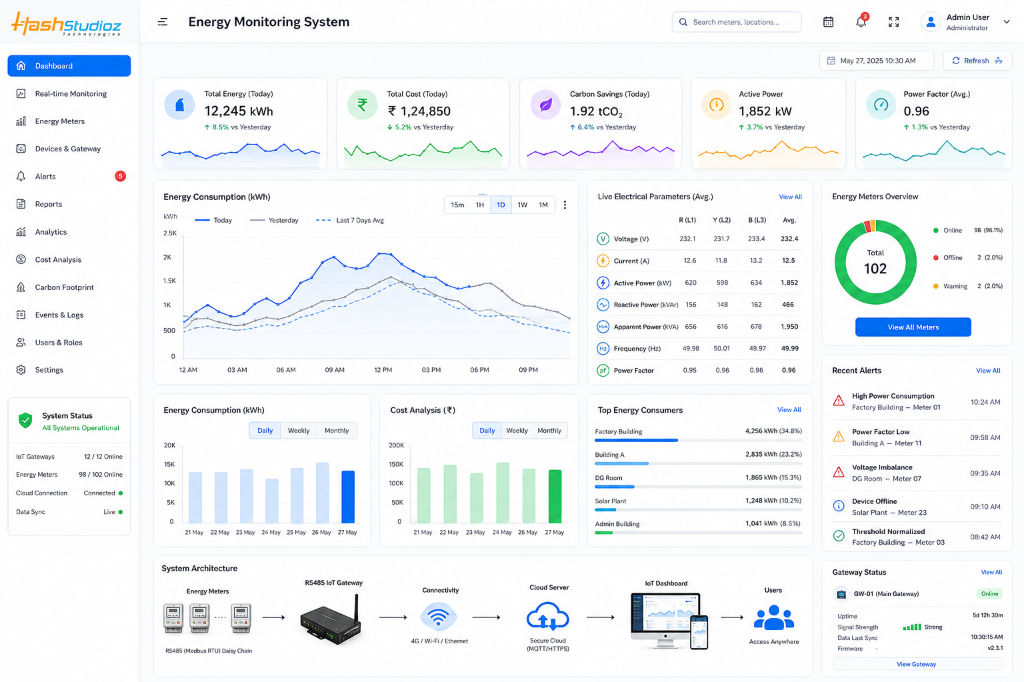Image resolution: width=1024 pixels, height=682 pixels.
Task: Click the Energy Meters sidebar icon
Action: coord(21,121)
